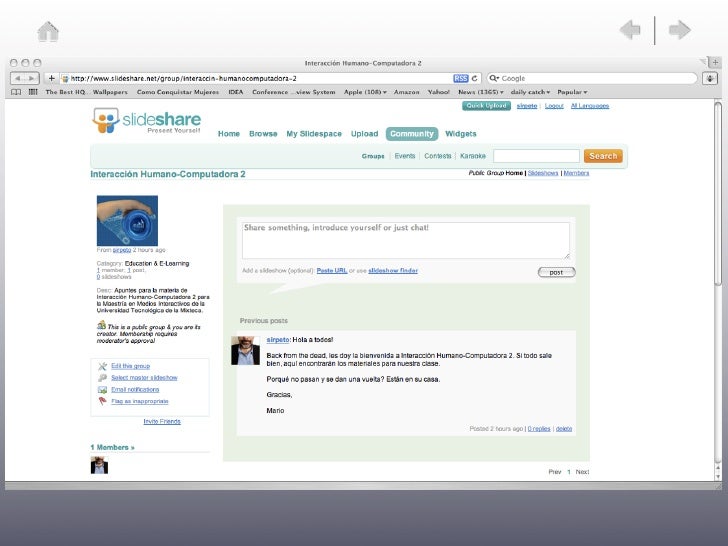Click the 0 replies link
Screen dimensions: 728x546
click(539, 429)
